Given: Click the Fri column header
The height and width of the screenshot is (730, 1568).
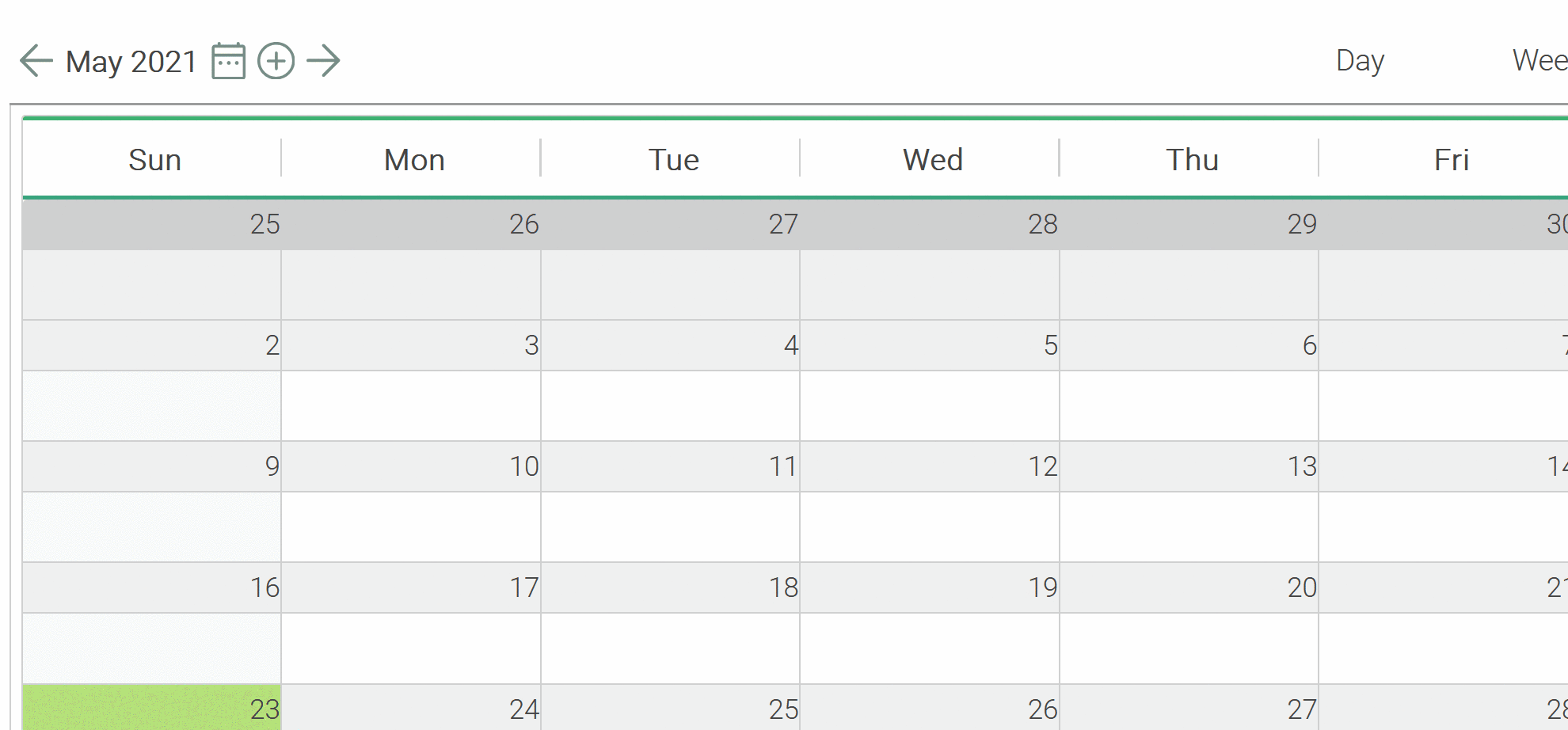Looking at the screenshot, I should click(x=1452, y=160).
